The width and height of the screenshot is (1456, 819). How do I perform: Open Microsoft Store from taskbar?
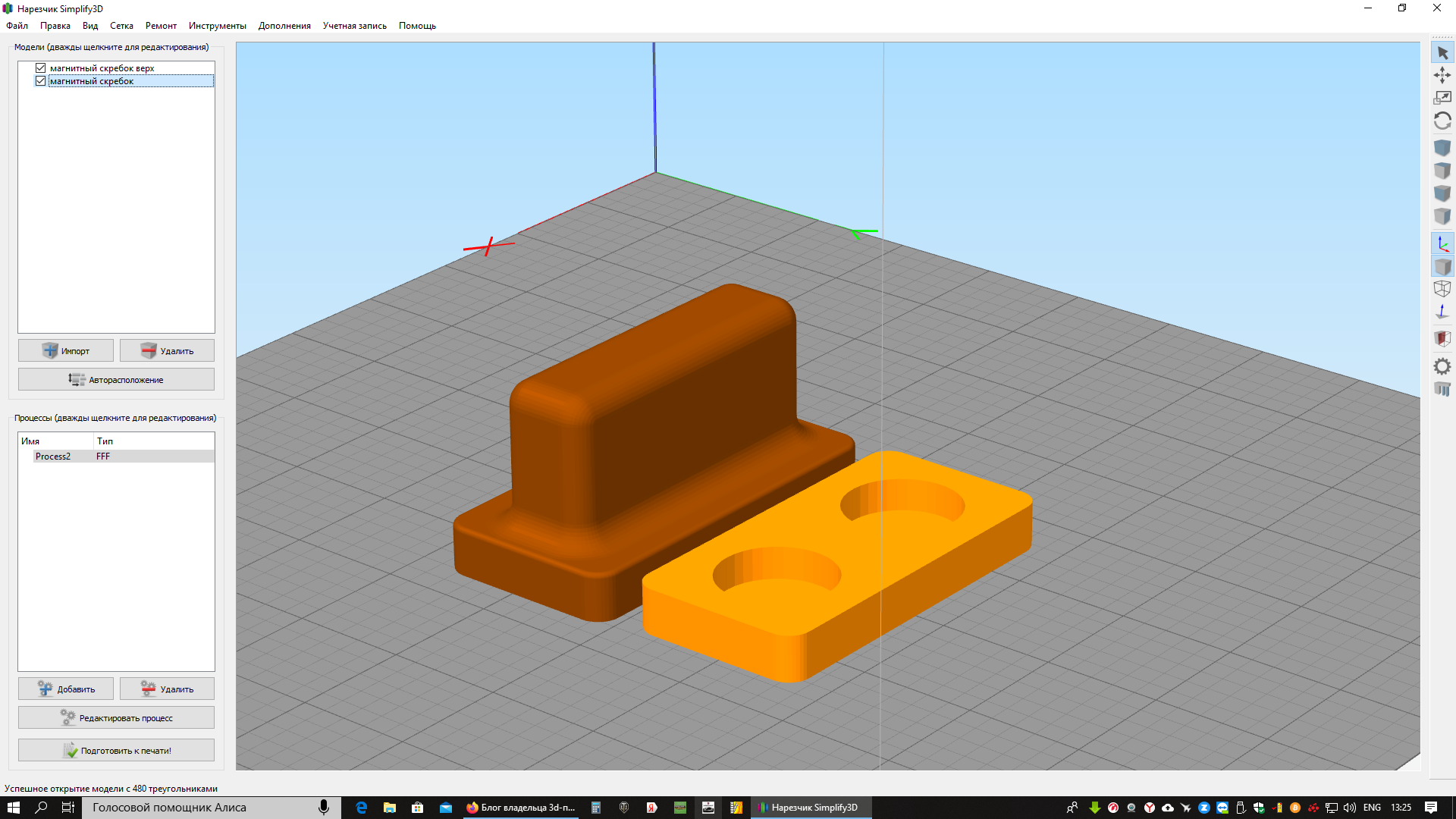pos(417,808)
